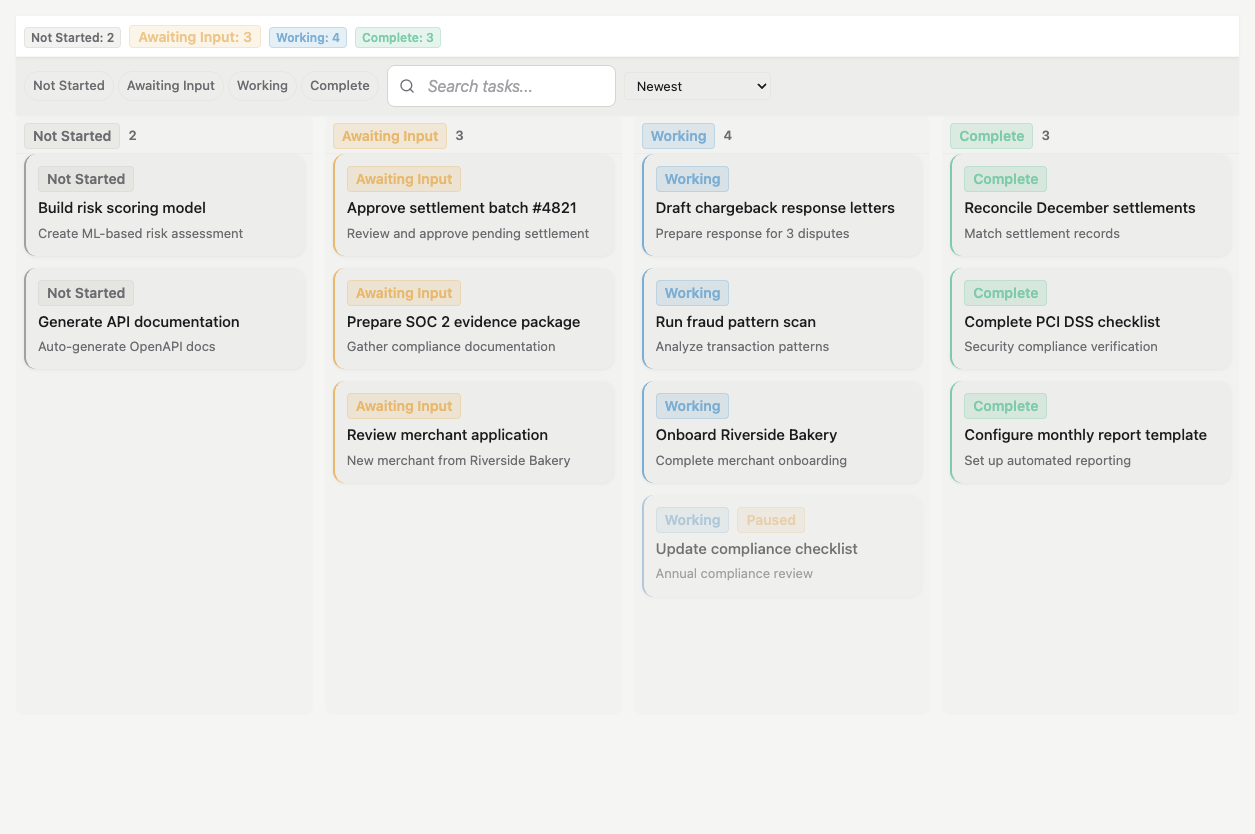This screenshot has width=1255, height=834.
Task: Open Approve settlement batch #4821 task
Action: point(473,207)
